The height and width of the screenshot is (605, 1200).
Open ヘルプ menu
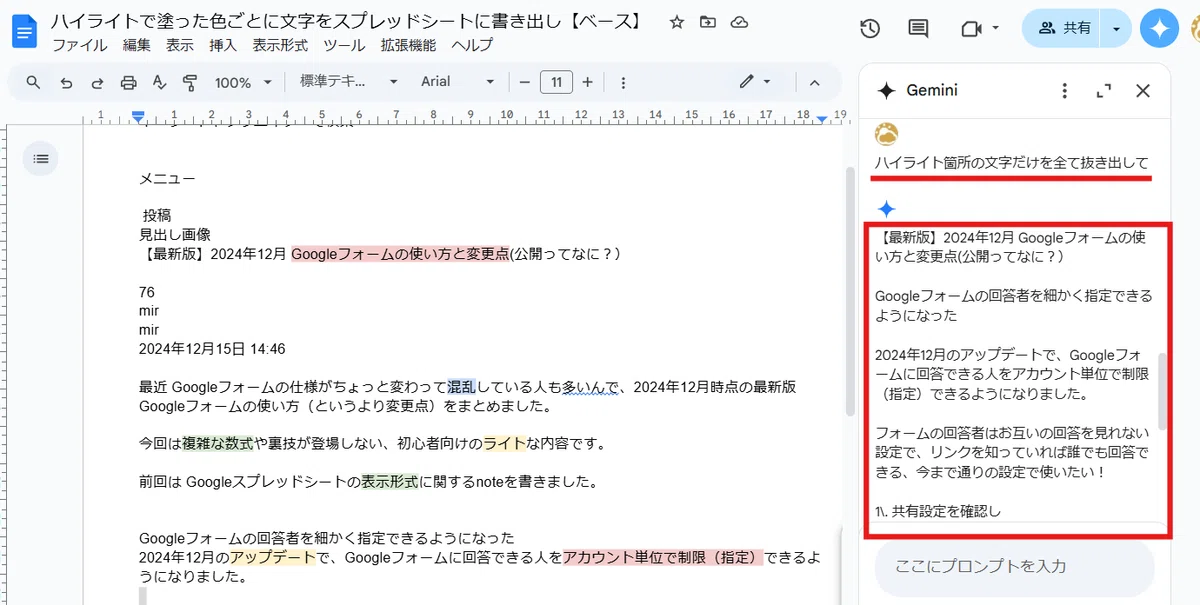click(472, 45)
